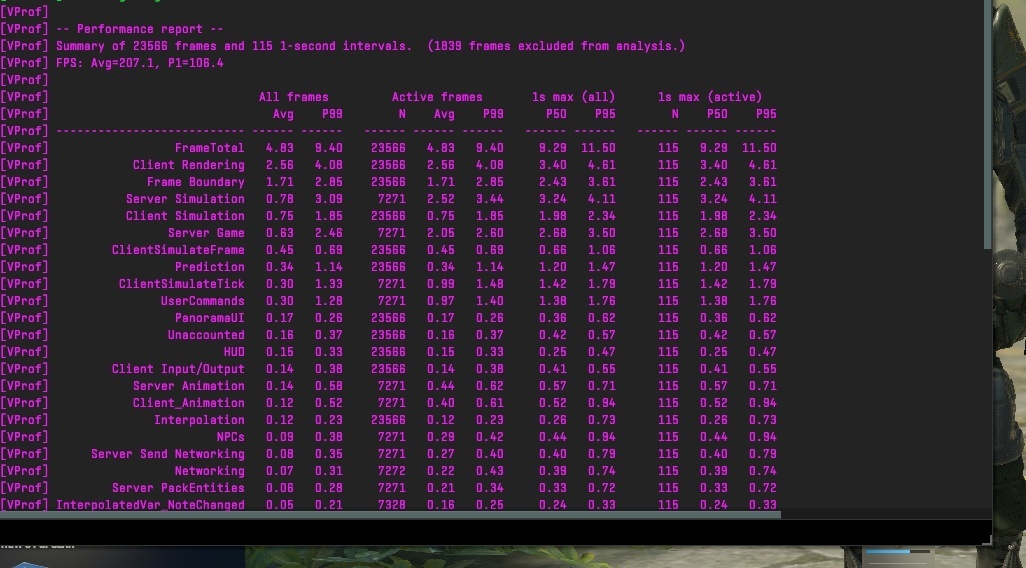Click the 'Networking' row label
1026x568 pixels.
click(209, 472)
